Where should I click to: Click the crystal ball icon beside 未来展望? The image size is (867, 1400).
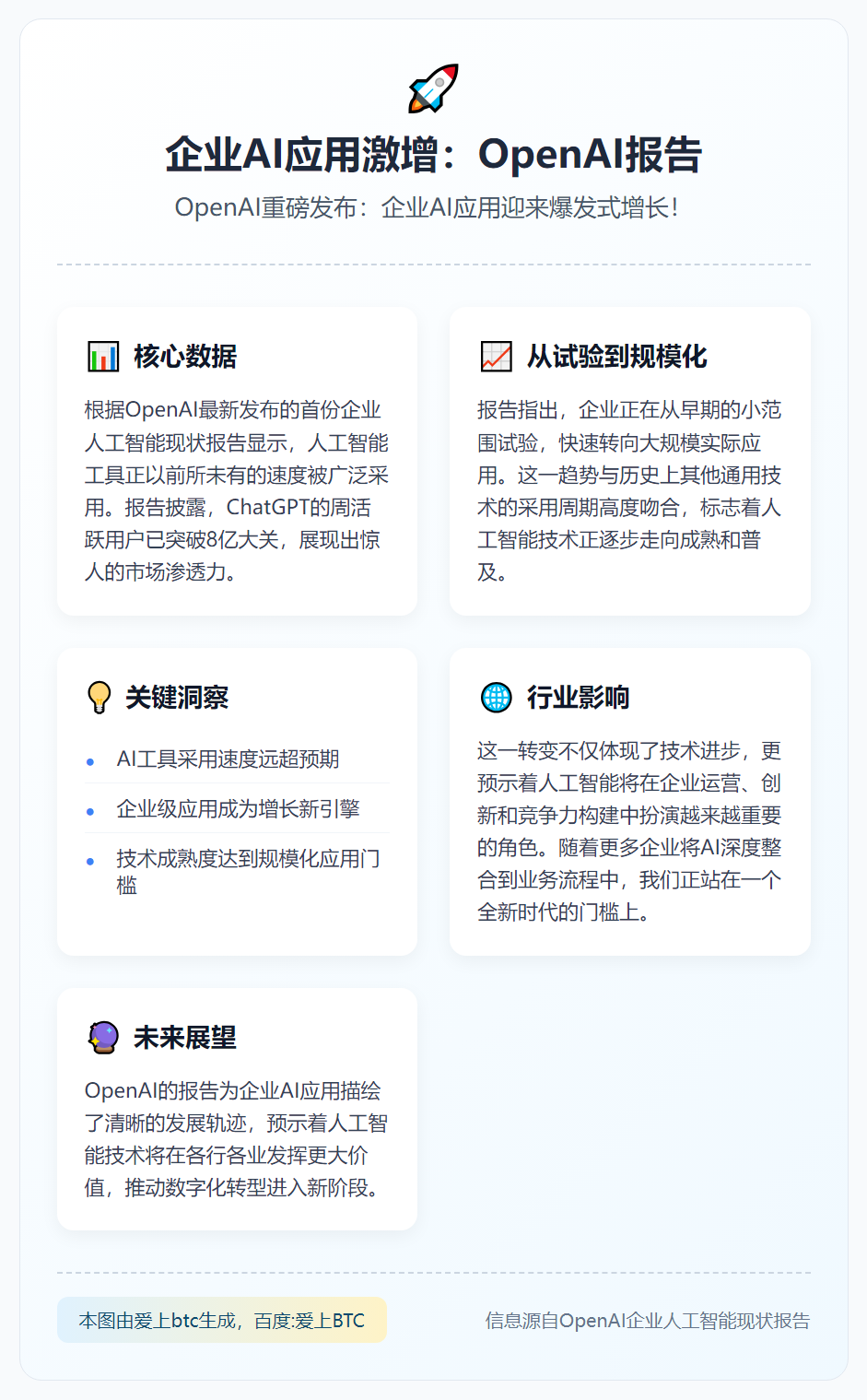point(103,1038)
